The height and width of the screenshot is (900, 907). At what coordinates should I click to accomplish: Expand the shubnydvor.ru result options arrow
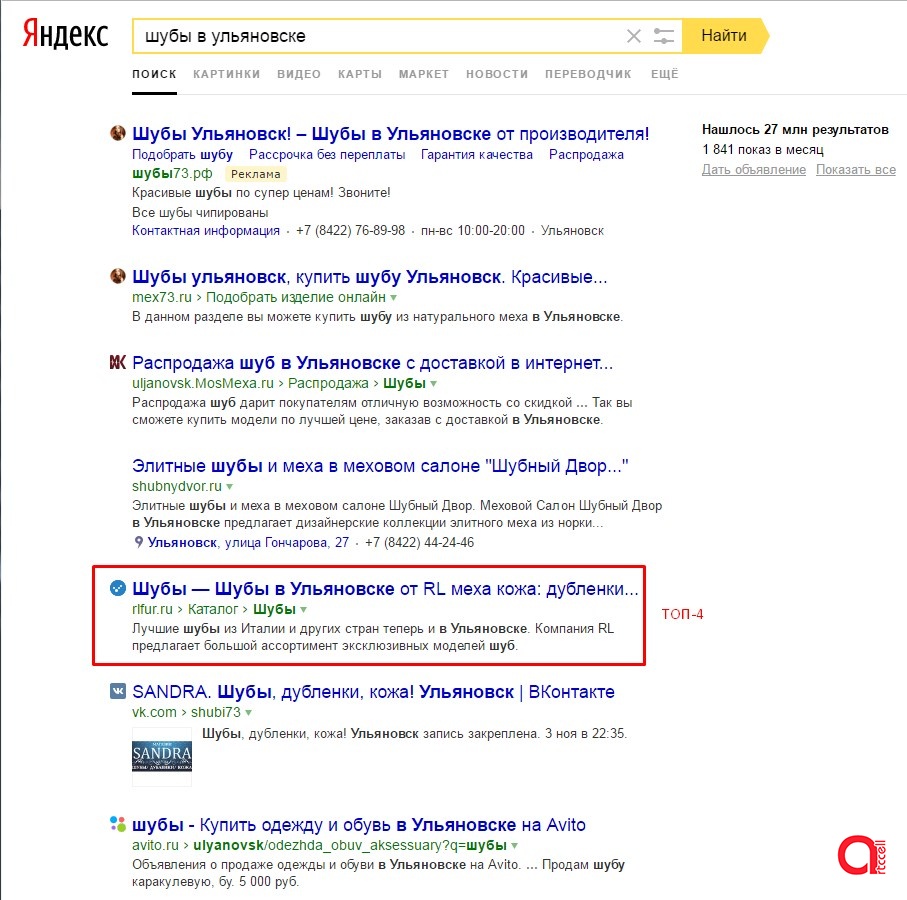(230, 486)
